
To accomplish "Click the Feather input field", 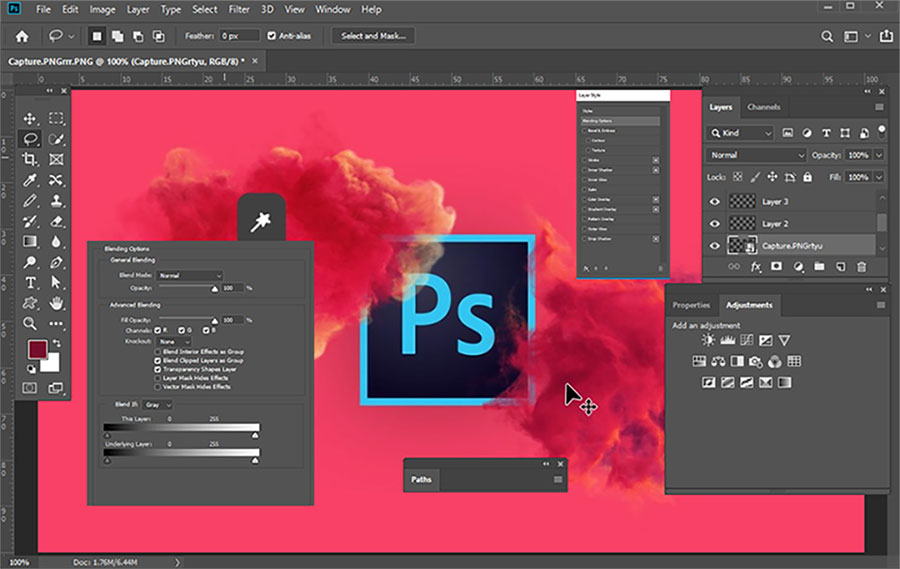I will point(239,36).
